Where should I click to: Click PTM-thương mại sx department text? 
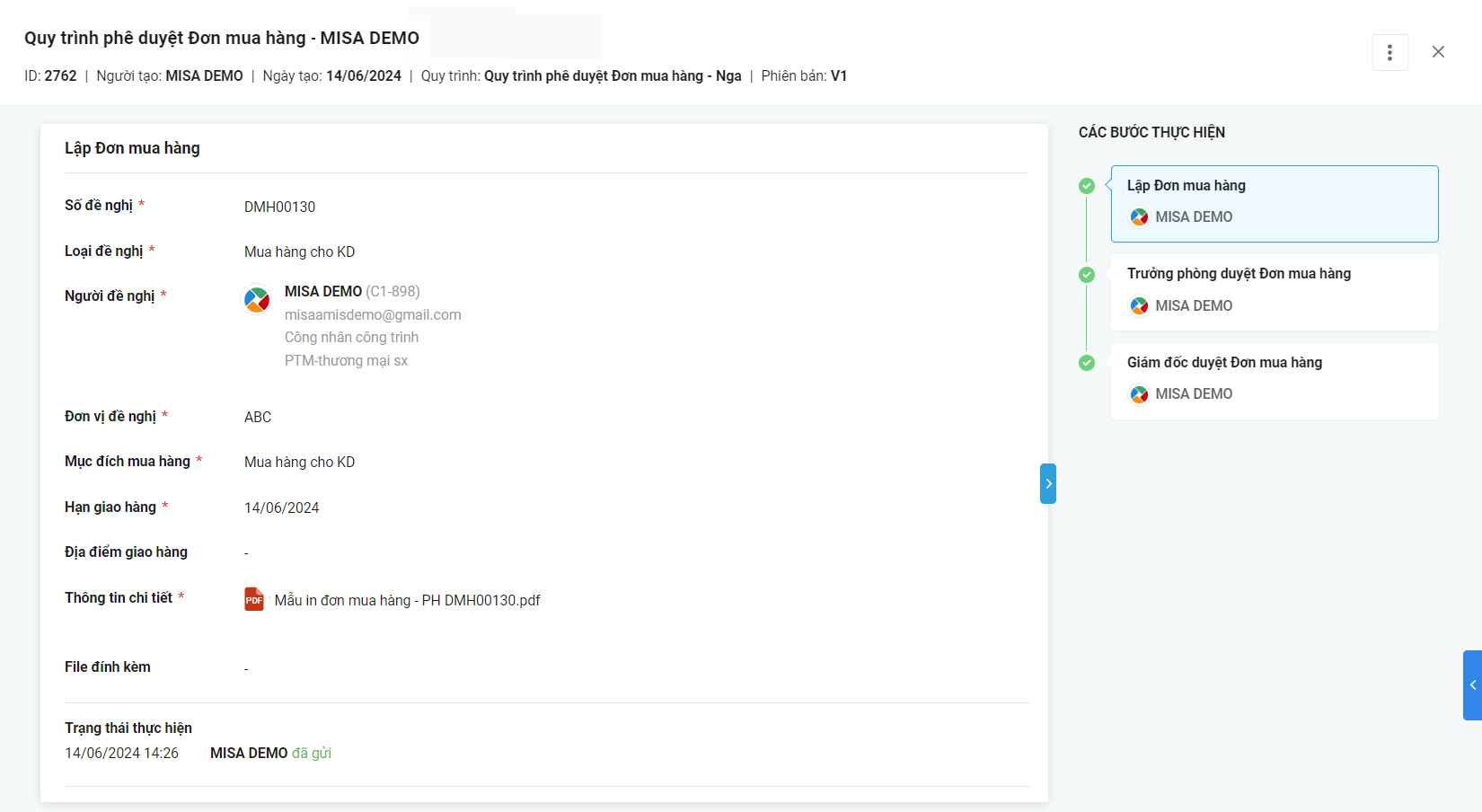click(x=346, y=360)
